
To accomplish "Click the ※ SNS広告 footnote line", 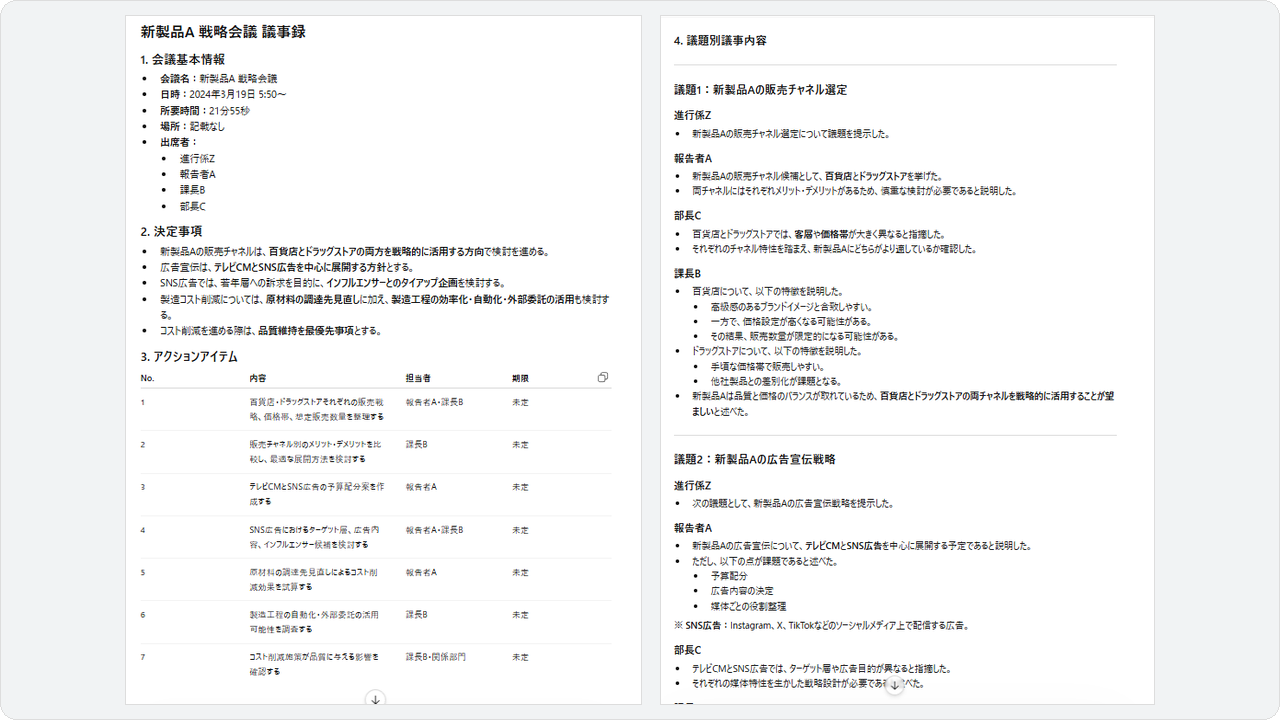I will 822,626.
